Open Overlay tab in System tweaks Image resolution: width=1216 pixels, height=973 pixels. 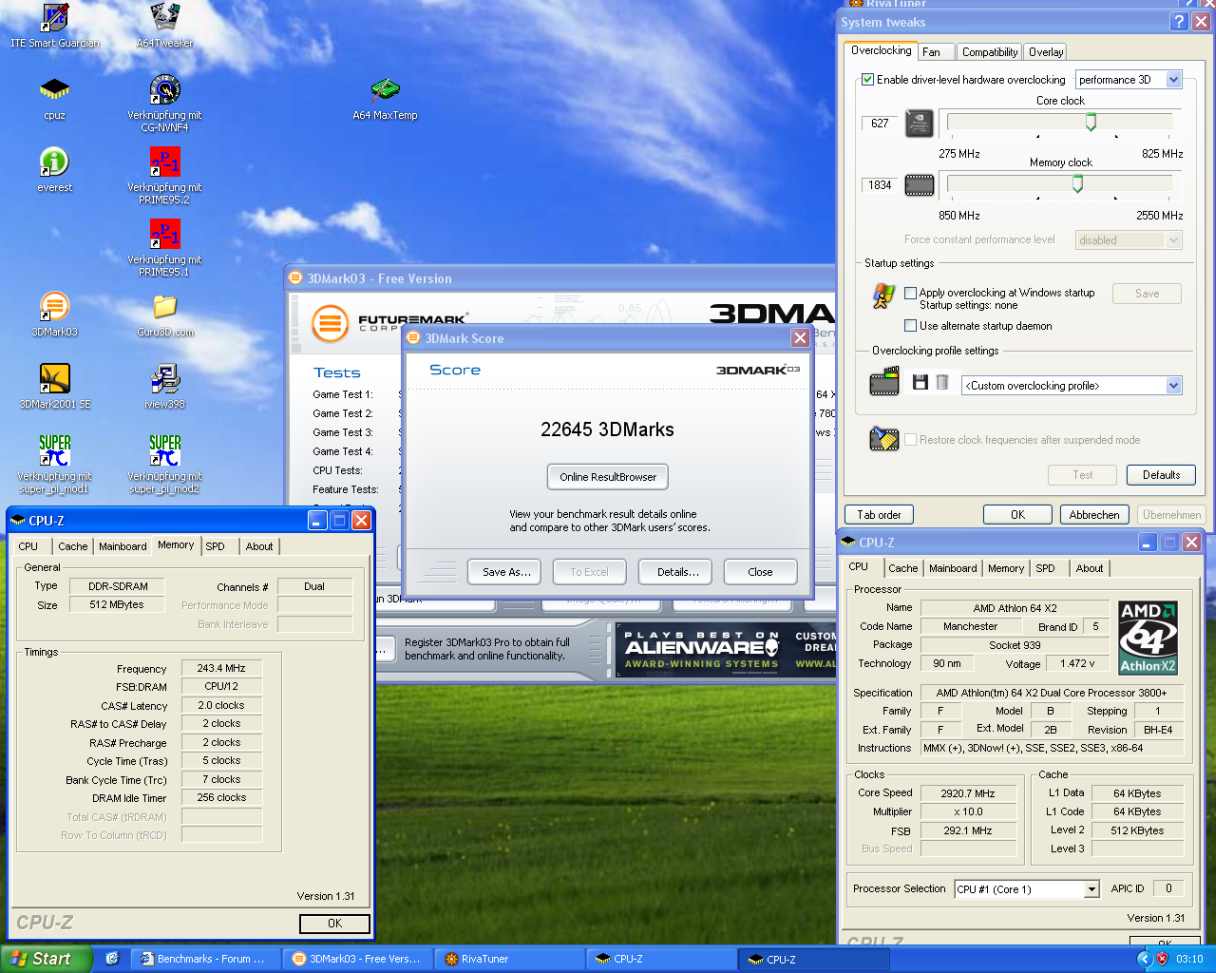(x=1045, y=52)
